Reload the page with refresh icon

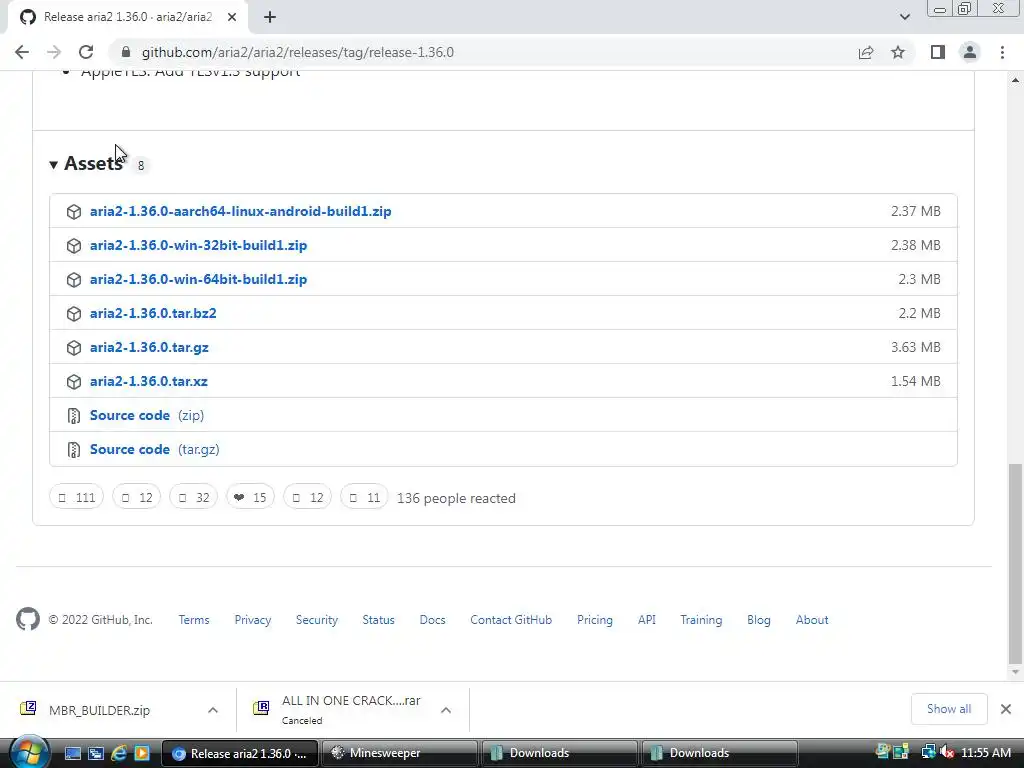(86, 52)
